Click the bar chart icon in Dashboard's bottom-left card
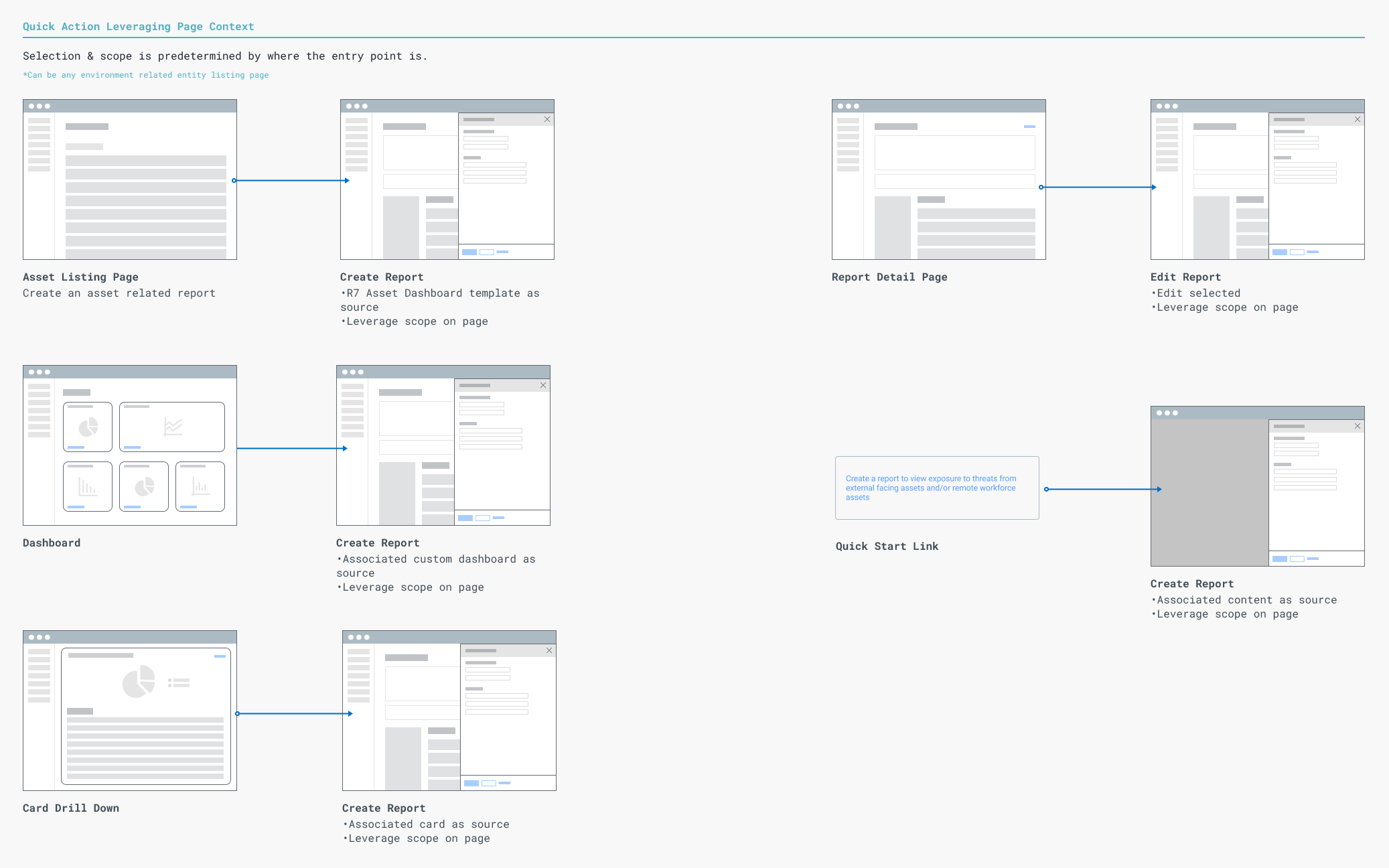This screenshot has width=1389, height=868. coord(88,486)
